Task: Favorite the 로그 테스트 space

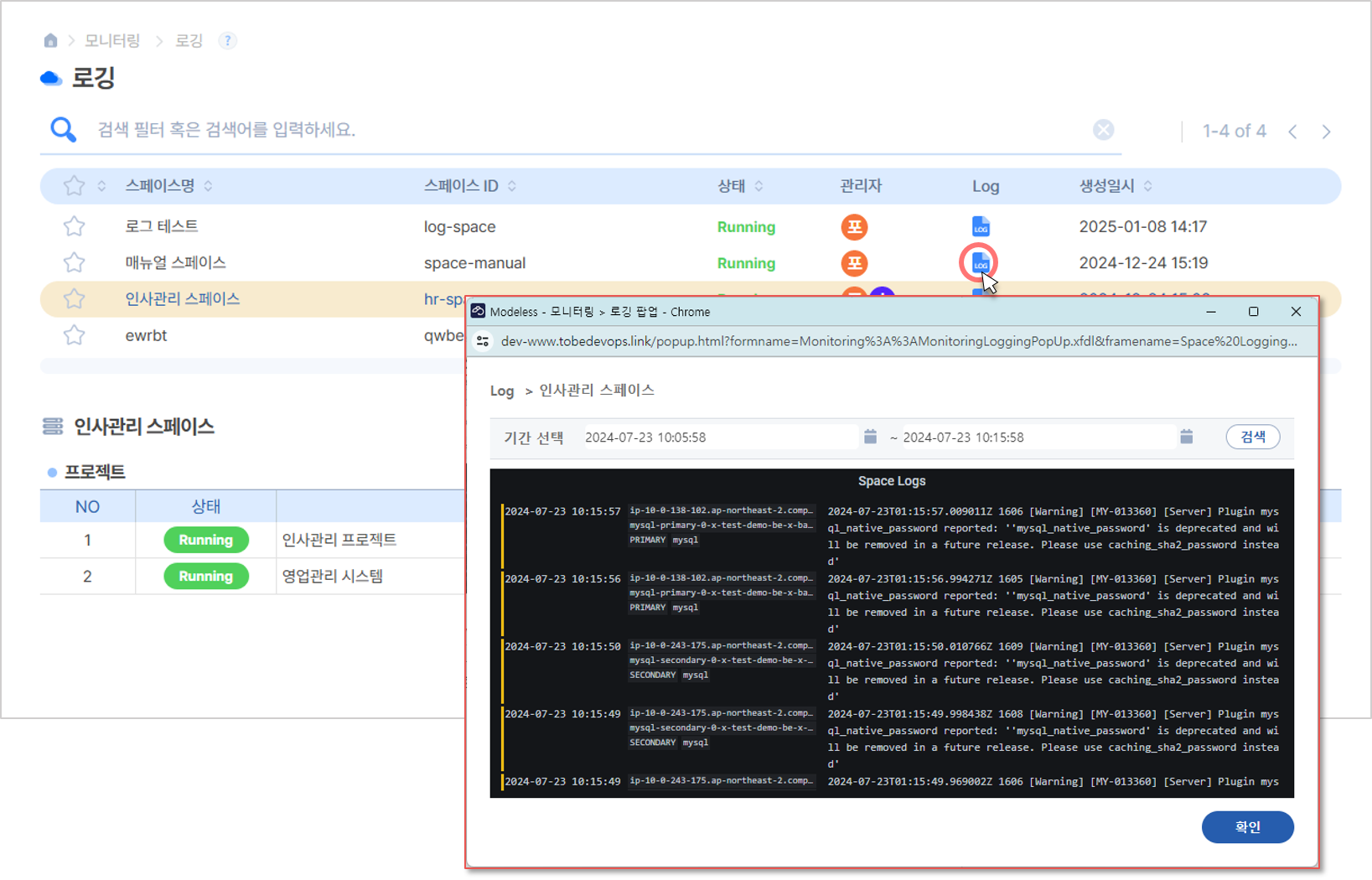Action: coord(74,225)
